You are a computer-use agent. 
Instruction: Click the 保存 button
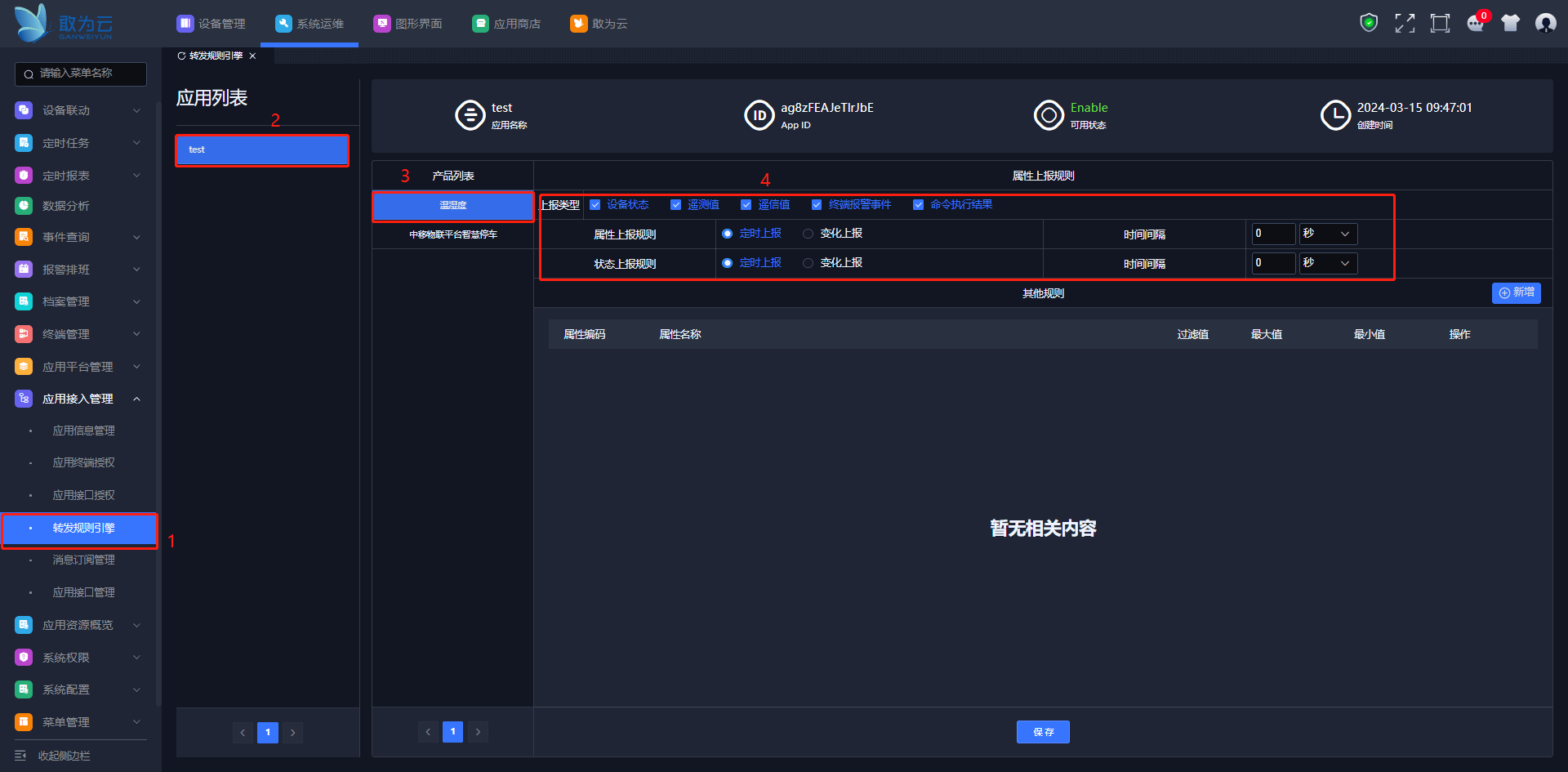(1043, 732)
